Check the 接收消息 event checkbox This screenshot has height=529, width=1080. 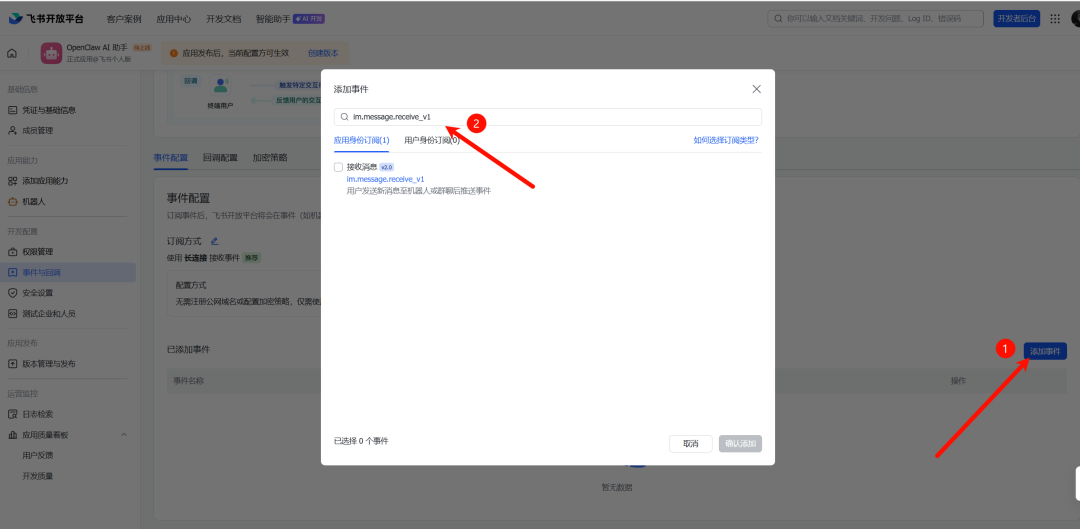338,167
